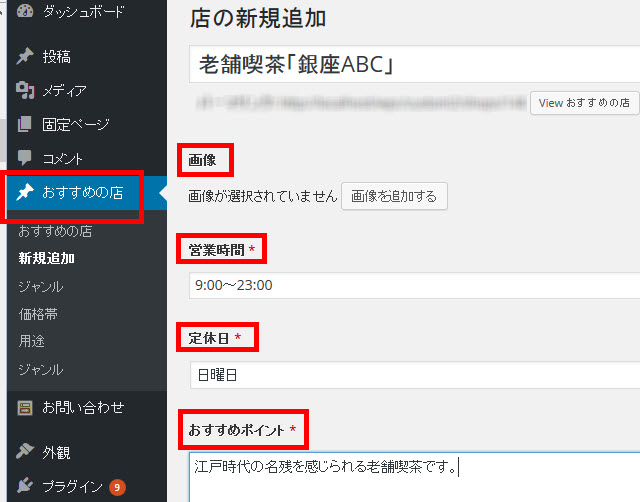Click the 画像 field label
Viewport: 640px width, 502px height.
(202, 160)
